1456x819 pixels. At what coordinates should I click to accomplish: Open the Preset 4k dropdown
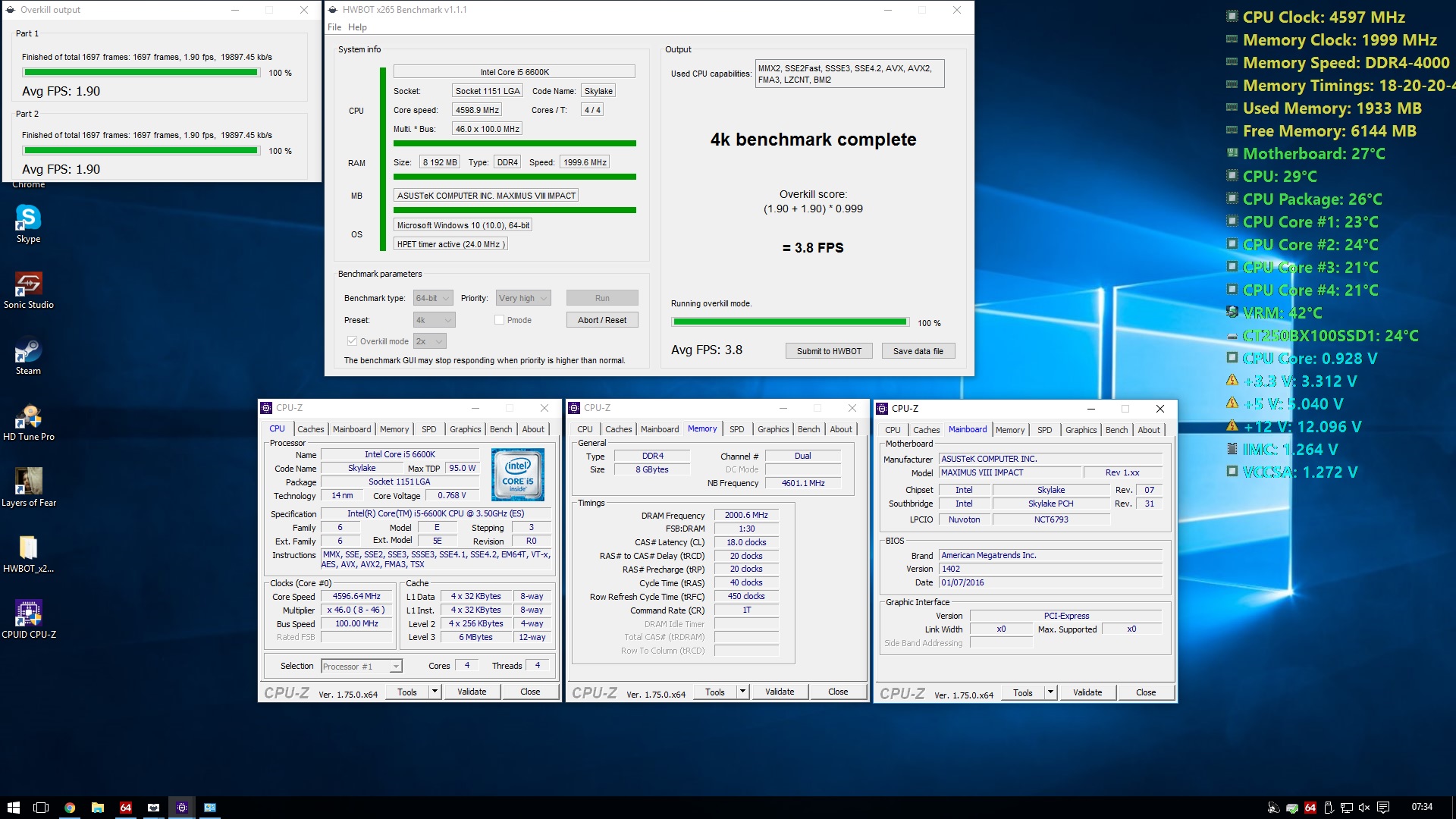point(434,320)
